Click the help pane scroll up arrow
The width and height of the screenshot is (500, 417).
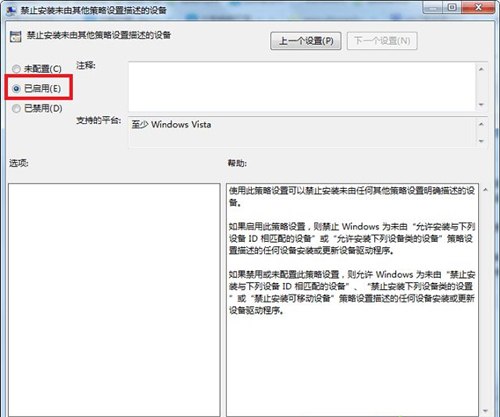pyautogui.click(x=486, y=190)
